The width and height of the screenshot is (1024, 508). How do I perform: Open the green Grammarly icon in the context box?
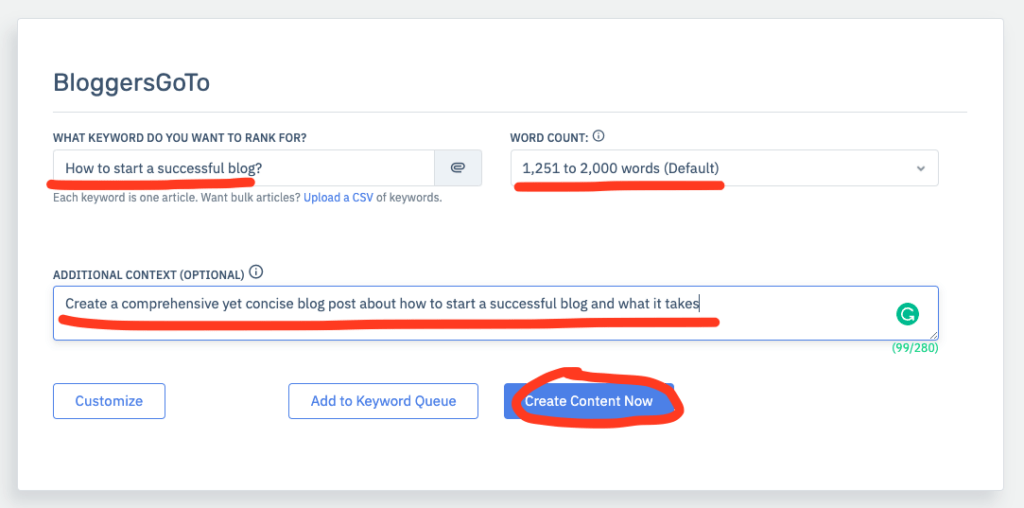coord(907,314)
